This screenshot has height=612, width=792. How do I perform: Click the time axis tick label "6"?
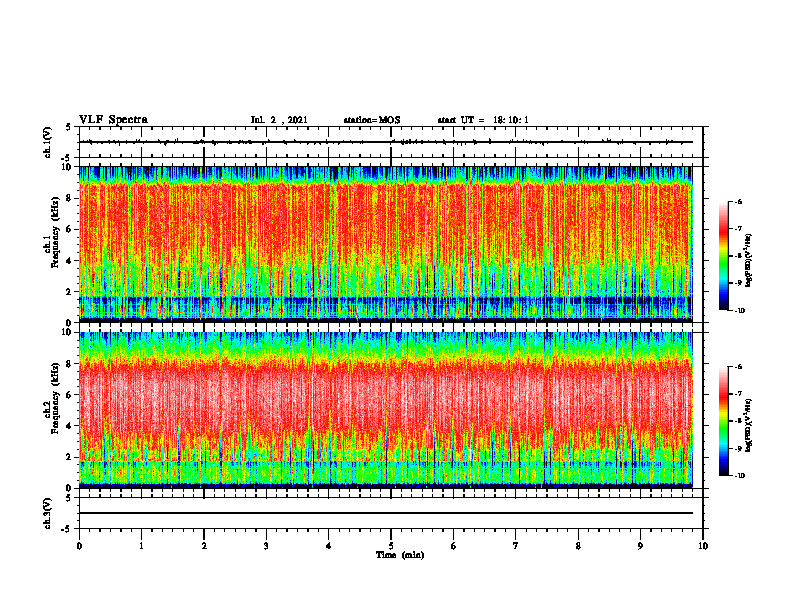[454, 546]
